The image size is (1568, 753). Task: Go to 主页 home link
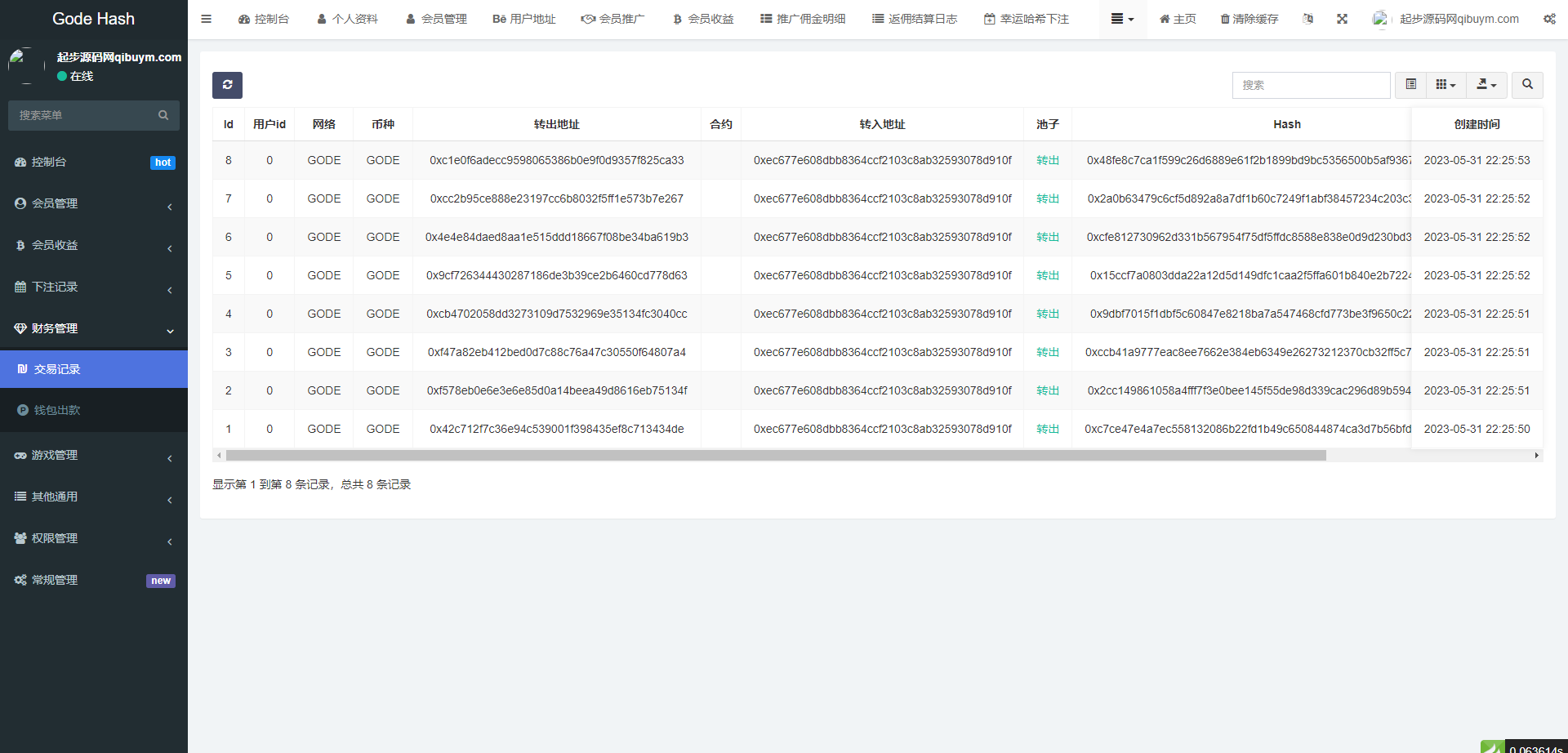[x=1177, y=19]
